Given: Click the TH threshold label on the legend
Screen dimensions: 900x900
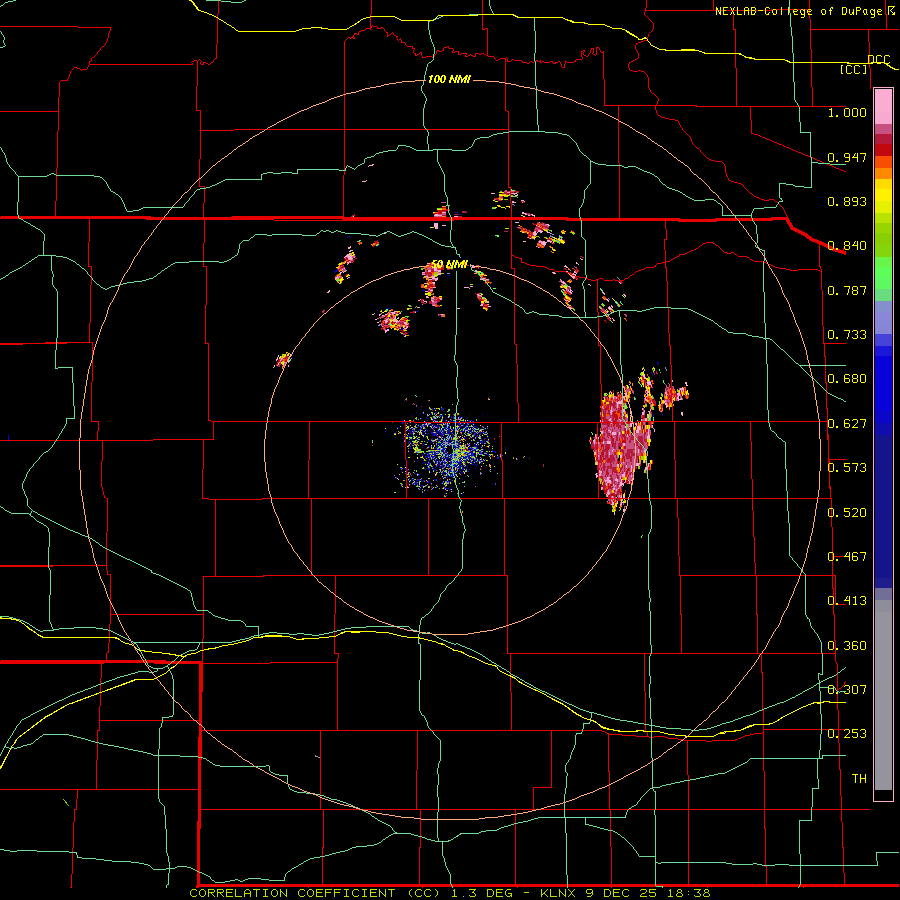Looking at the screenshot, I should tap(859, 779).
